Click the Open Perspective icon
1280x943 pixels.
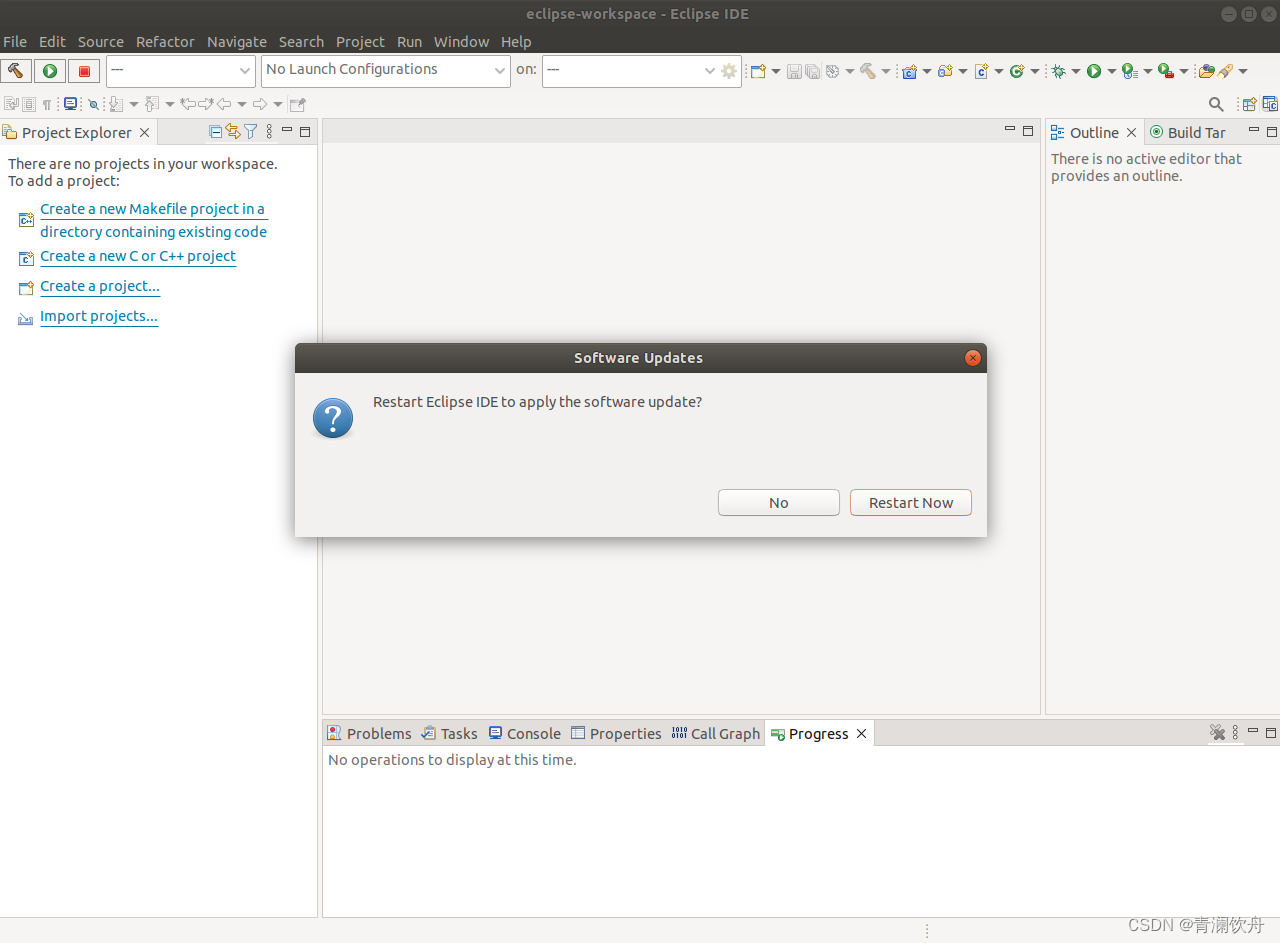1249,104
